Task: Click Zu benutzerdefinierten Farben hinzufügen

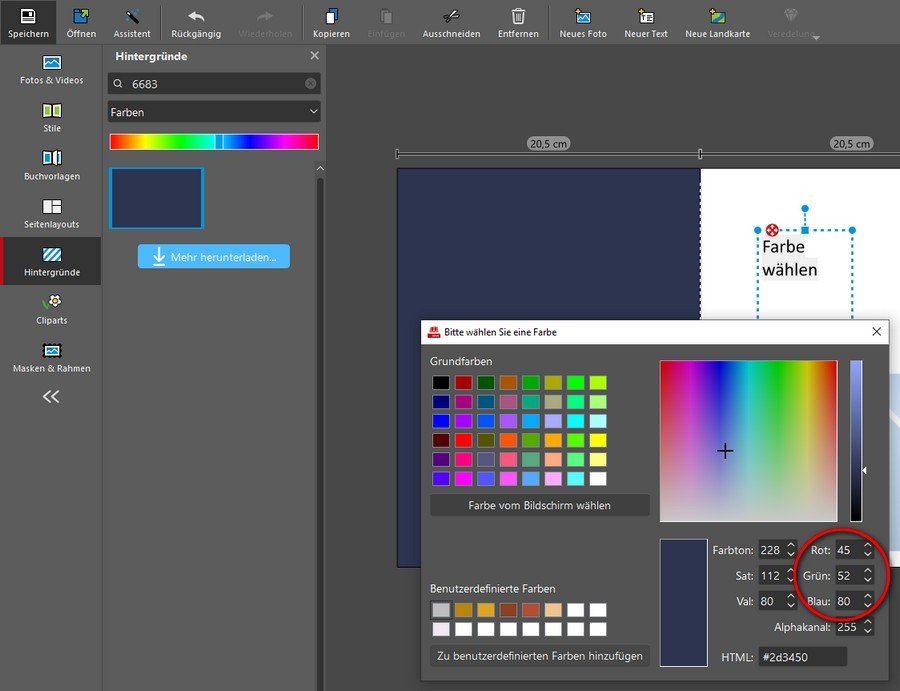Action: [x=540, y=656]
